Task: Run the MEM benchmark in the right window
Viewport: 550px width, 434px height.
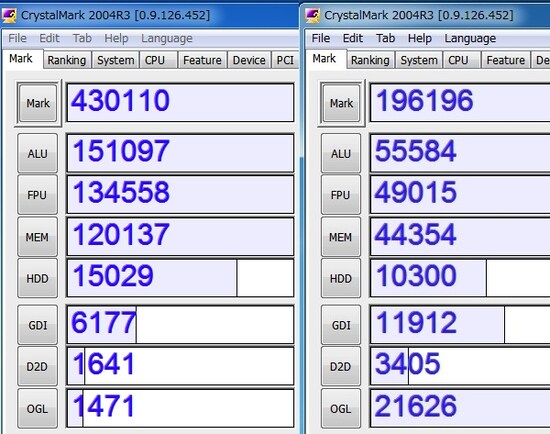Action: click(x=341, y=237)
